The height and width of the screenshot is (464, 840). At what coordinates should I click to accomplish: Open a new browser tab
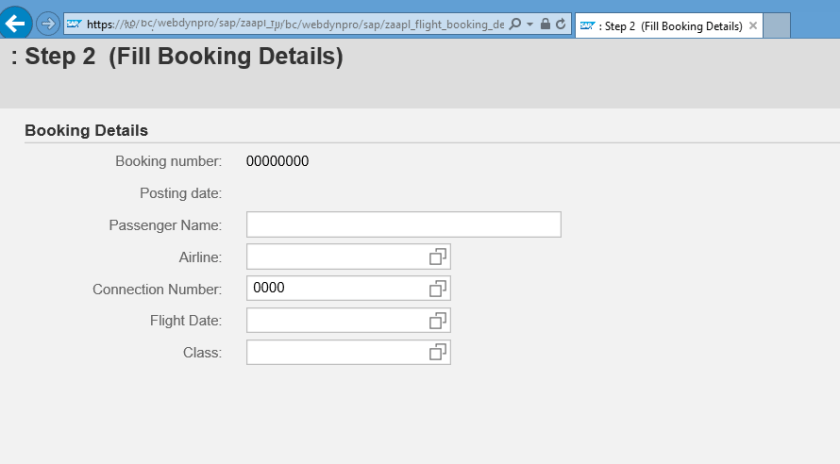tap(777, 26)
